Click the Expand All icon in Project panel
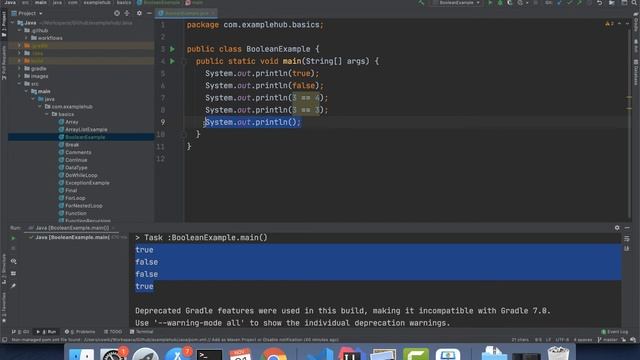 pyautogui.click(x=127, y=13)
